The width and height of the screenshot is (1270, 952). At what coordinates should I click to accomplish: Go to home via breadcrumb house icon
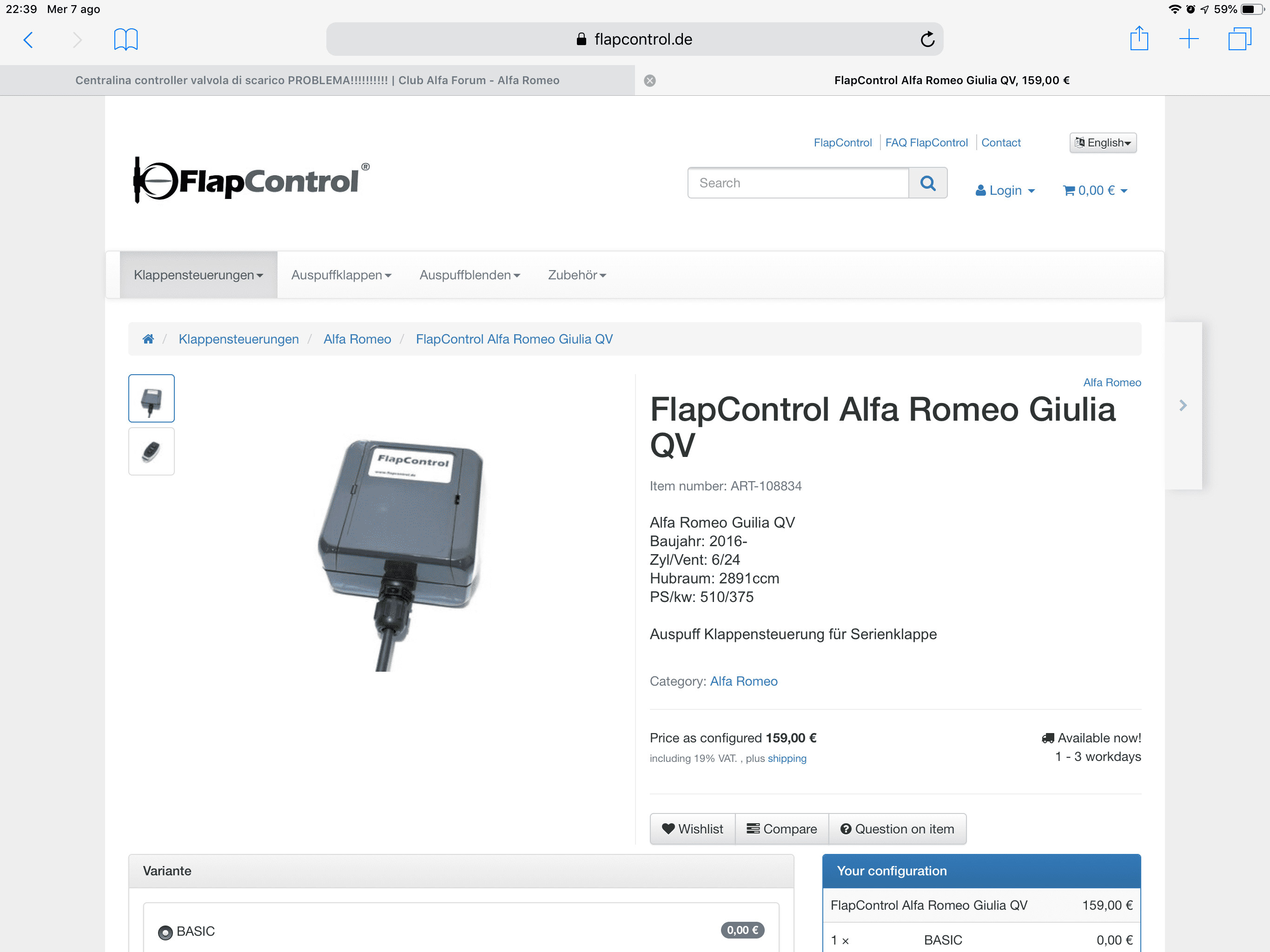[148, 339]
